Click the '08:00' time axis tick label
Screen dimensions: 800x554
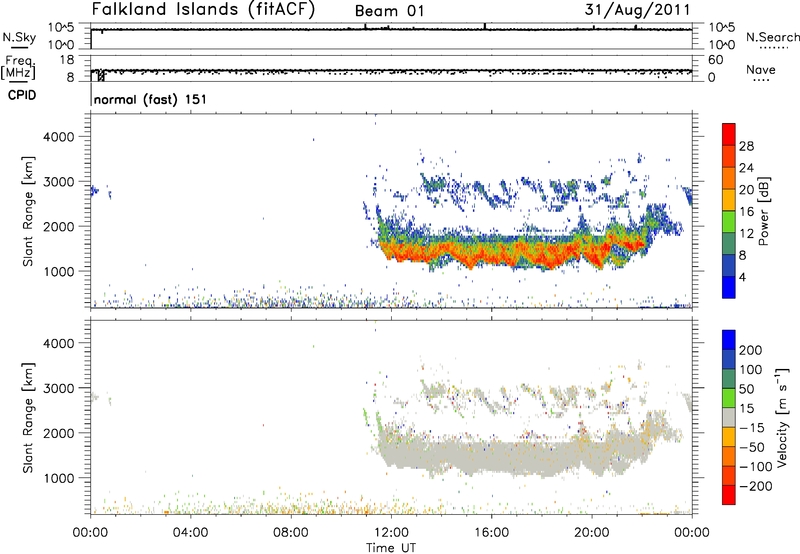pyautogui.click(x=291, y=533)
